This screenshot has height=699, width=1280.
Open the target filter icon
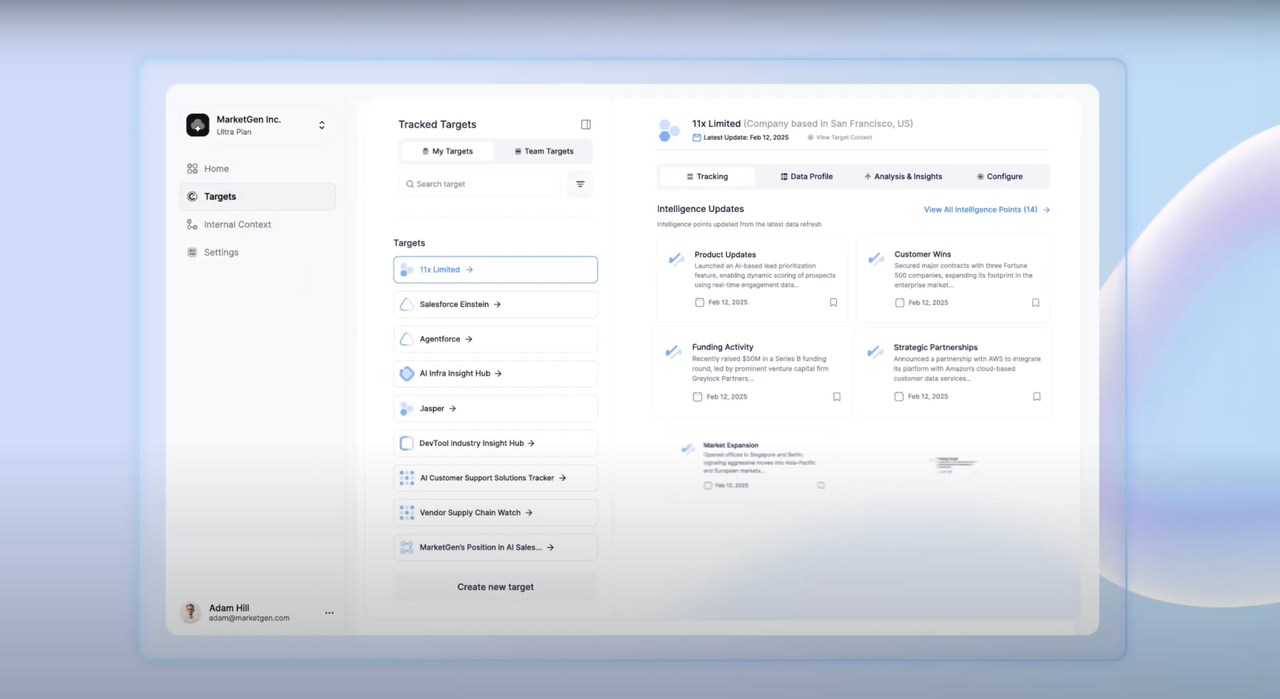(580, 184)
